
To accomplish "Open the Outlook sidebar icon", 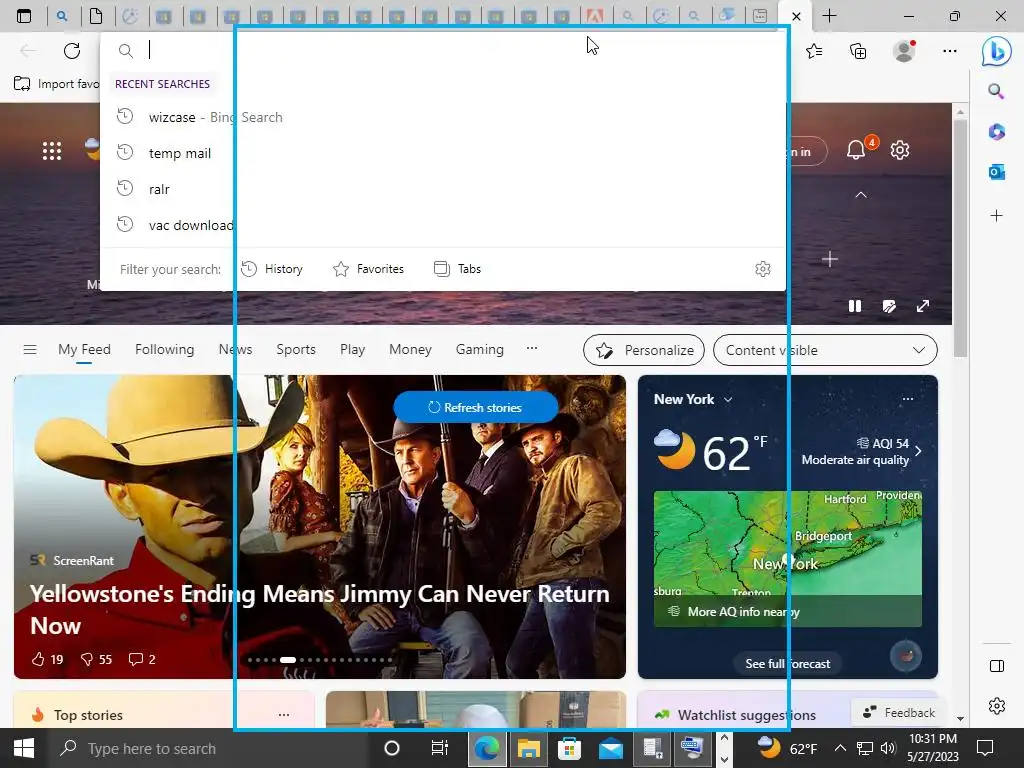I will 997,172.
